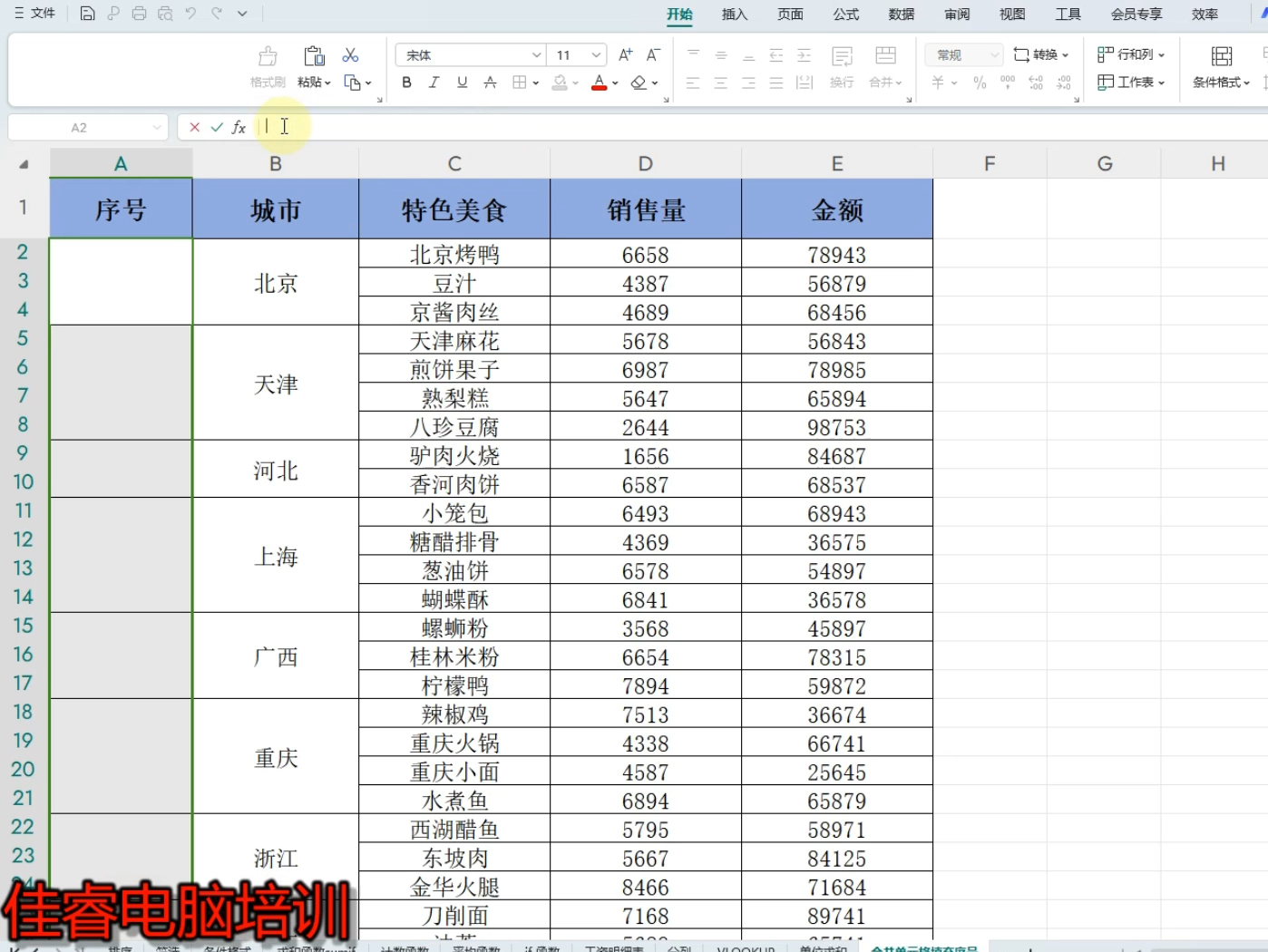Click the Redo arrow icon

(x=217, y=14)
